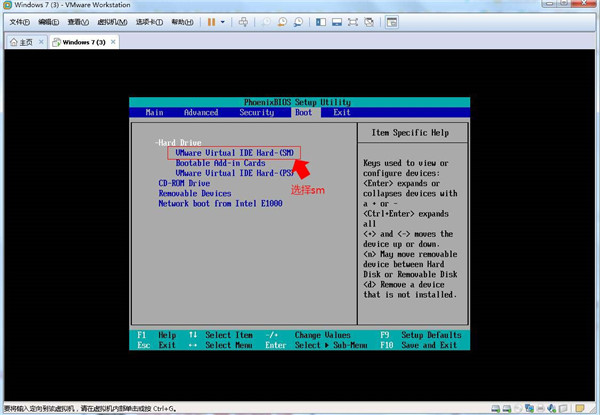This screenshot has width=600, height=415.
Task: Click F1 Help in the footer
Action: tap(157, 335)
